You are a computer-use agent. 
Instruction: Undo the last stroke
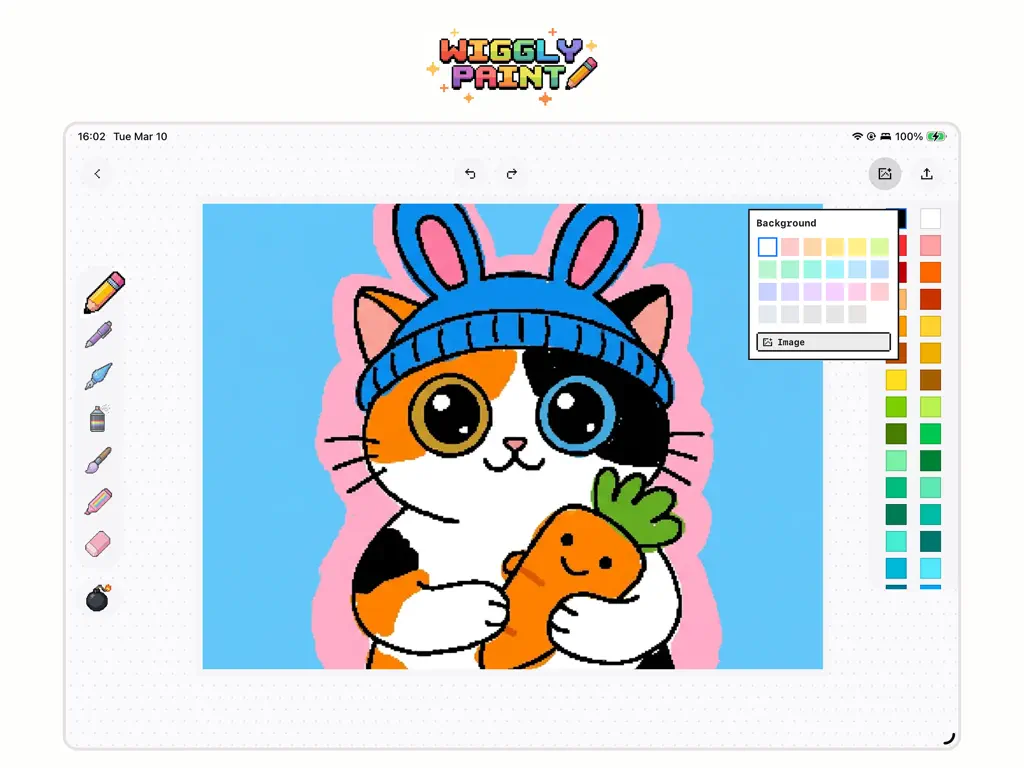470,174
